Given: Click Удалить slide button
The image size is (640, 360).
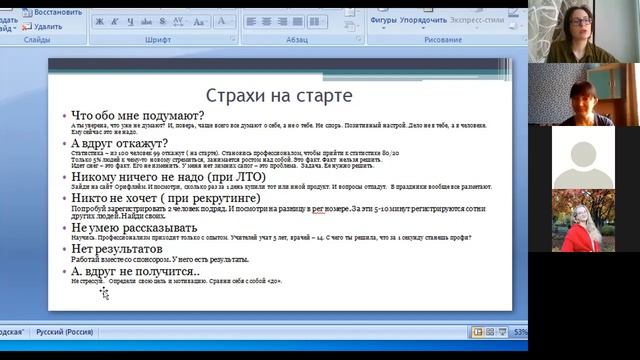Looking at the screenshot, I should coord(42,27).
